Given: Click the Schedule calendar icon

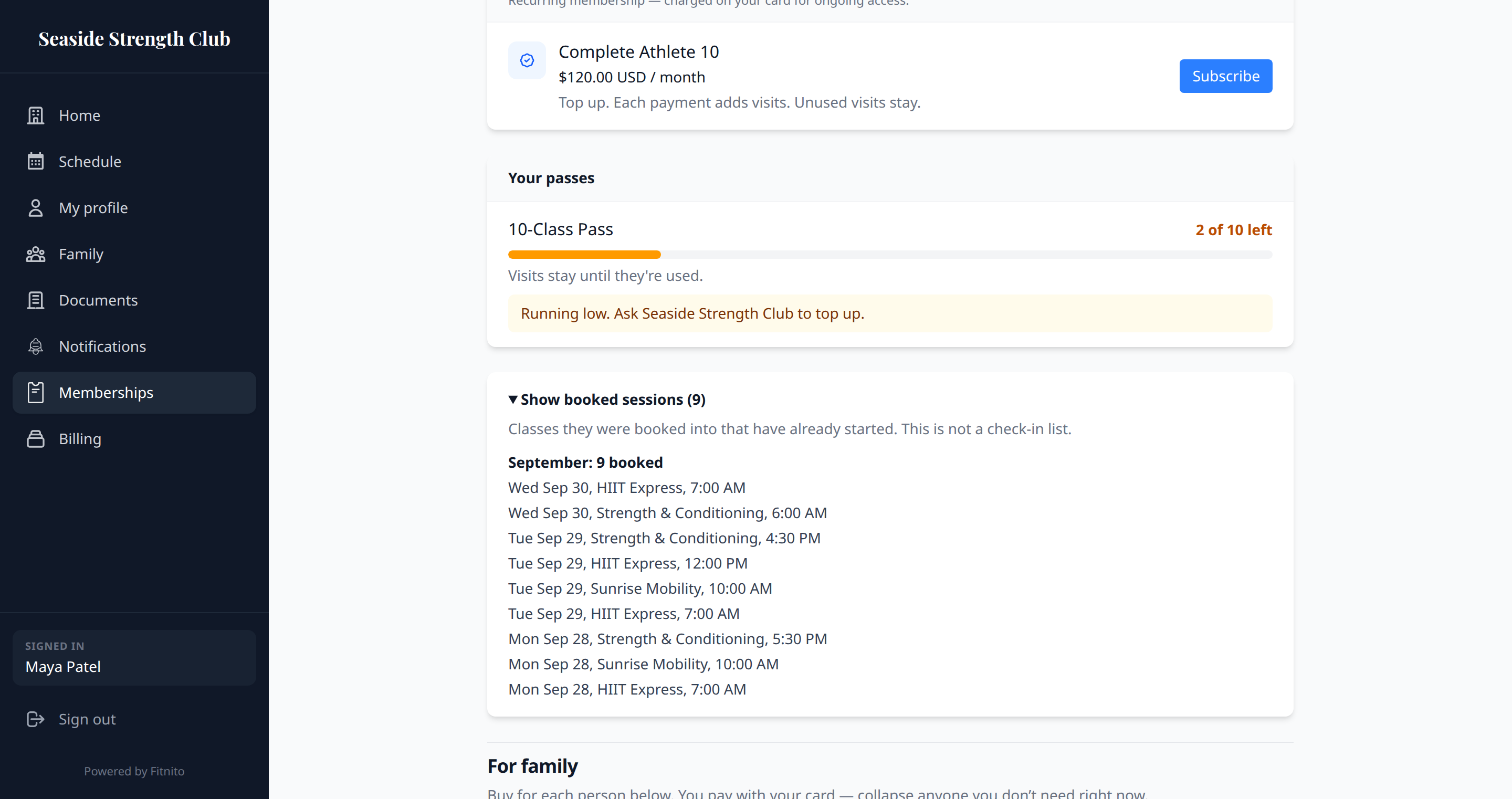Looking at the screenshot, I should coord(36,162).
